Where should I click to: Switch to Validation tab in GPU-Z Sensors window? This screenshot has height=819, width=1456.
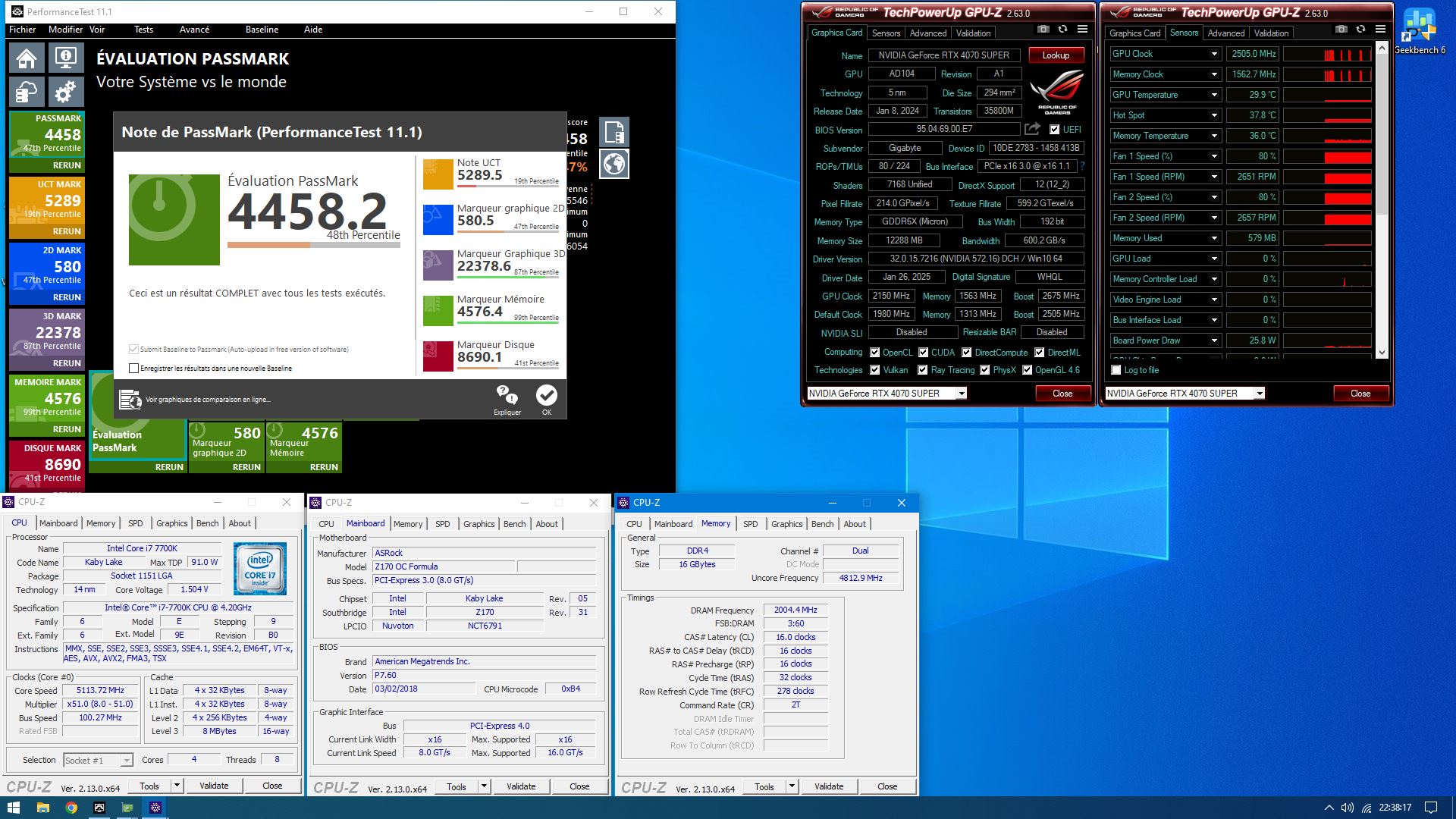click(x=1271, y=33)
